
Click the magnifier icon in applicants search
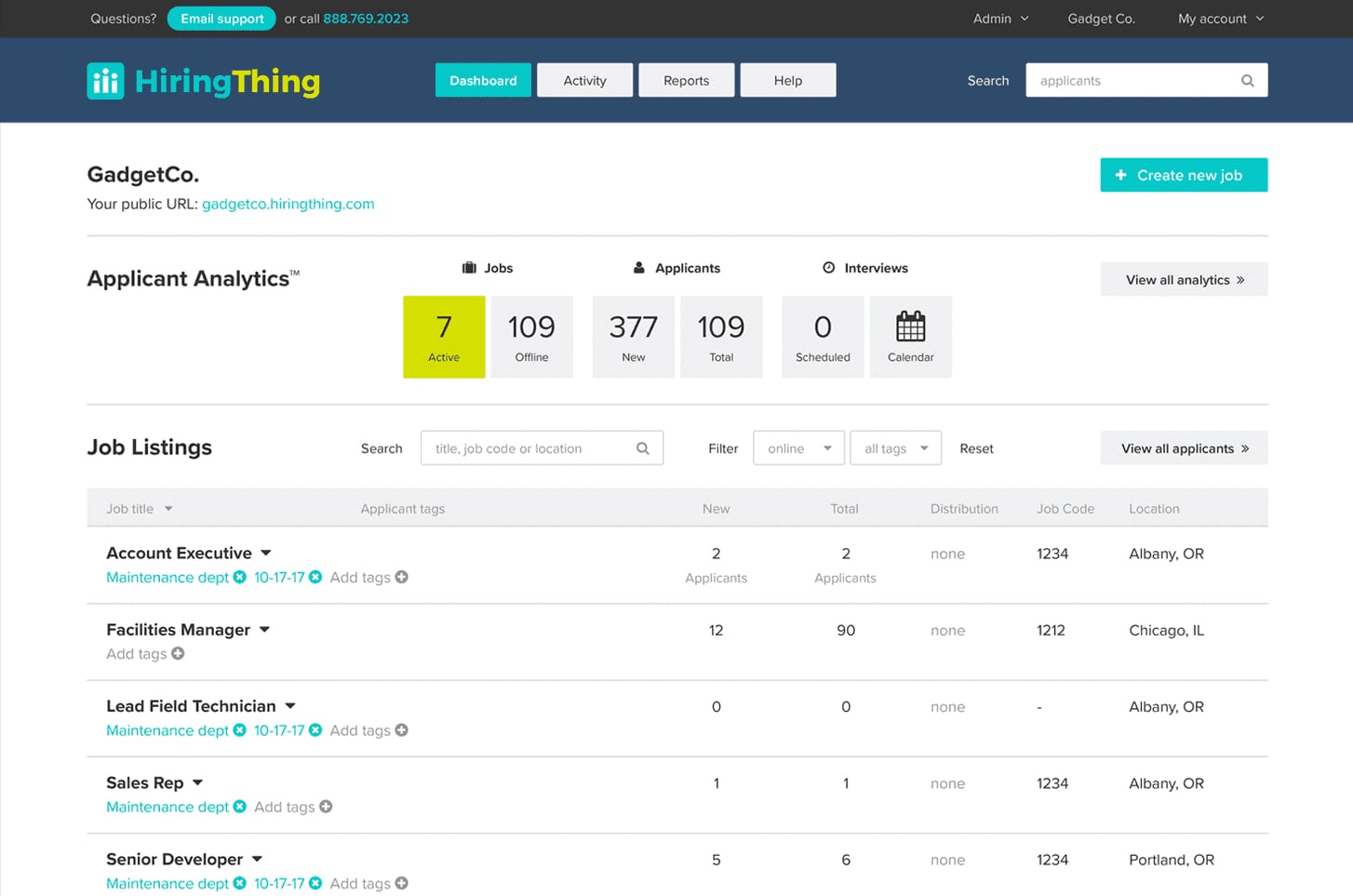point(1247,81)
